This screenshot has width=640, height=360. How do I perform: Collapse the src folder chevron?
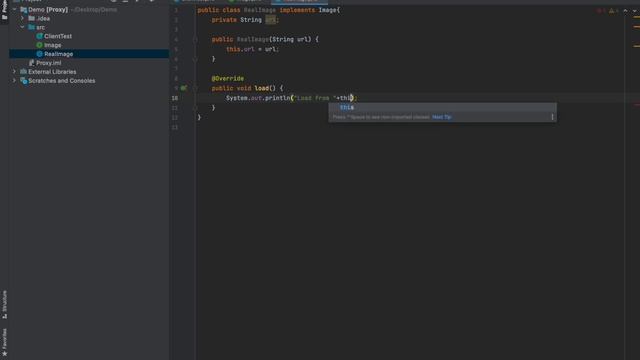pyautogui.click(x=22, y=27)
